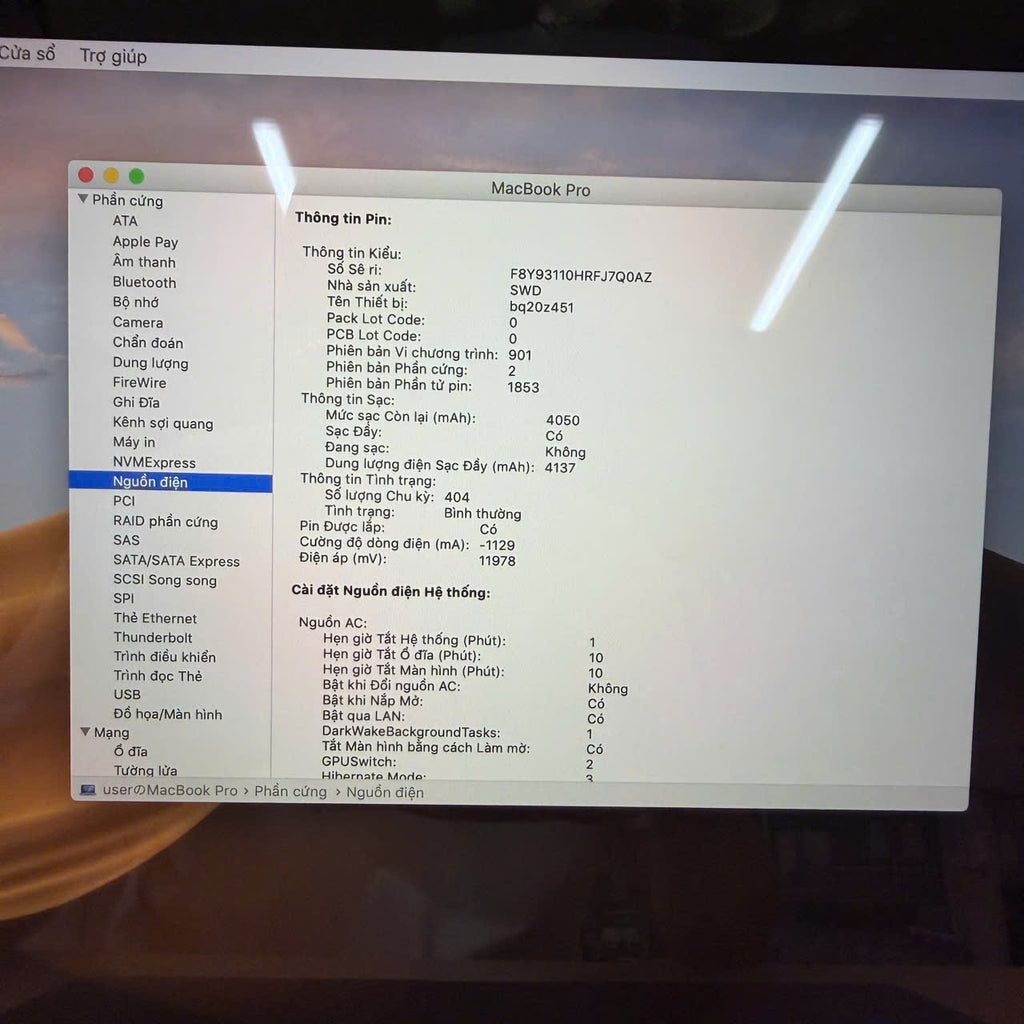Select Bộ nhớ in the sidebar
The image size is (1024, 1024).
(x=135, y=302)
